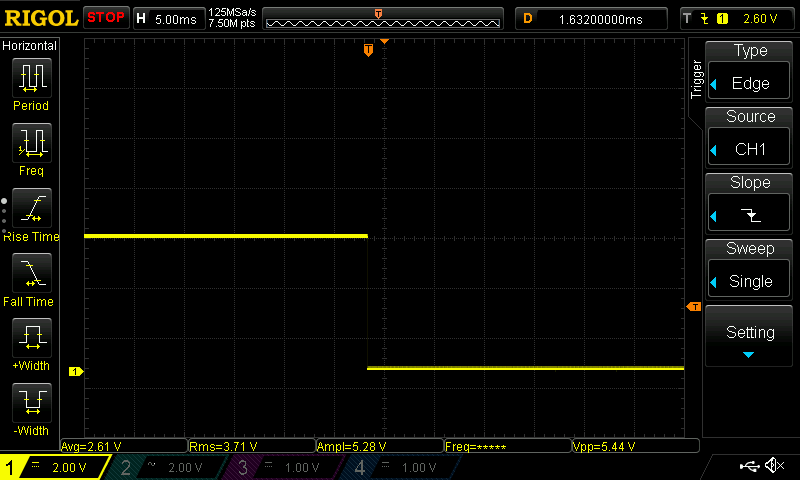Click the orange trigger level marker
Image resolution: width=800 pixels, height=480 pixels.
[692, 306]
